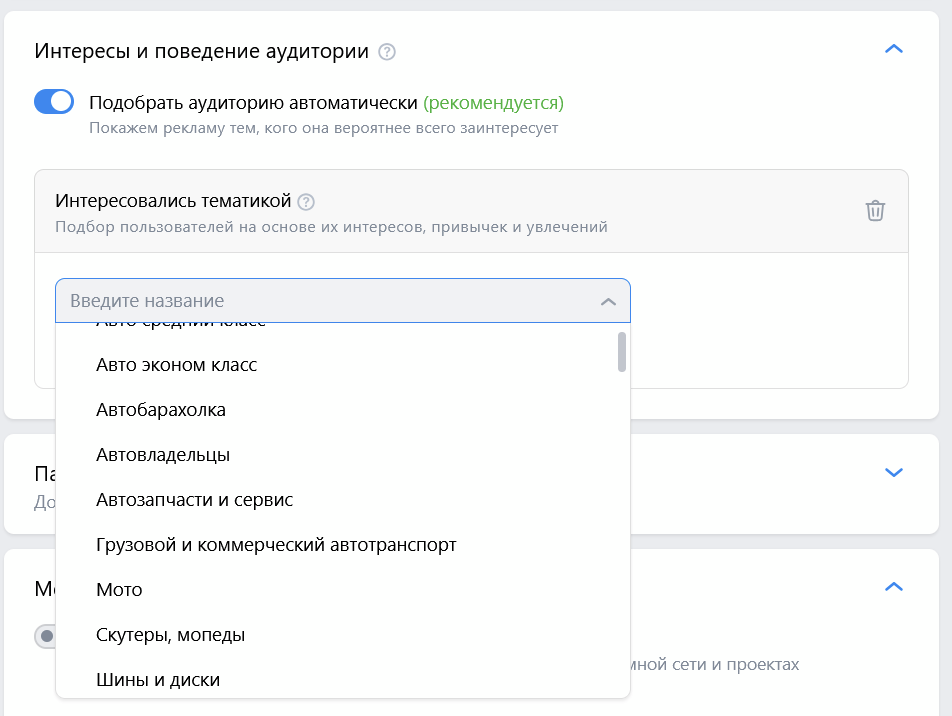952x716 pixels.
Task: Close dropdown list via input chevron arrow
Action: pos(608,301)
